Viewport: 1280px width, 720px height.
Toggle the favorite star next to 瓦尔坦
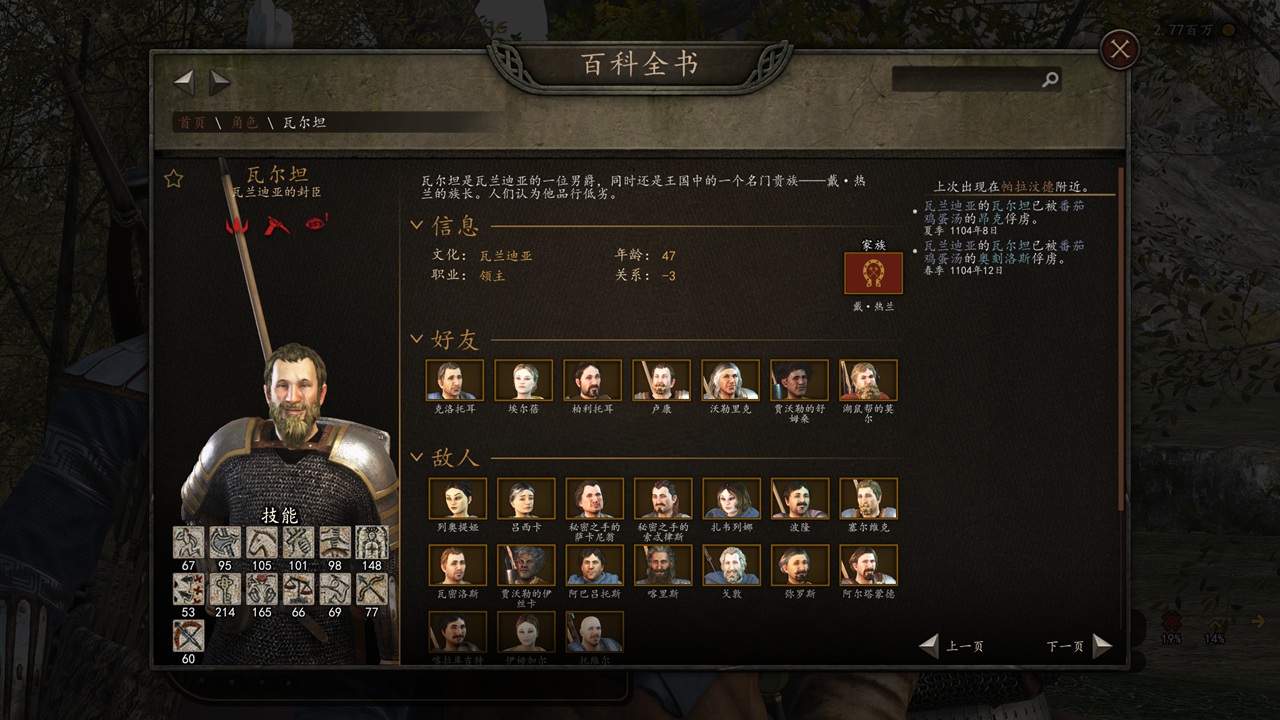pos(174,179)
